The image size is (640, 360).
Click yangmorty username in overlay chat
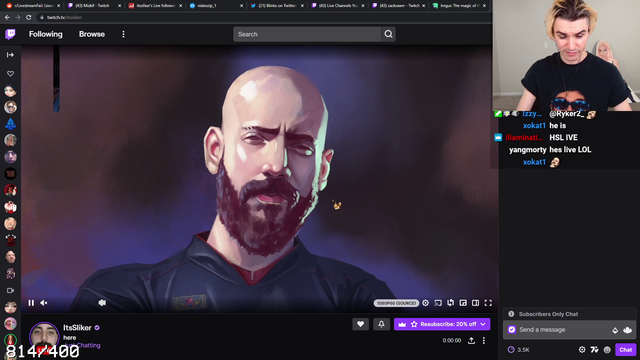coord(527,150)
